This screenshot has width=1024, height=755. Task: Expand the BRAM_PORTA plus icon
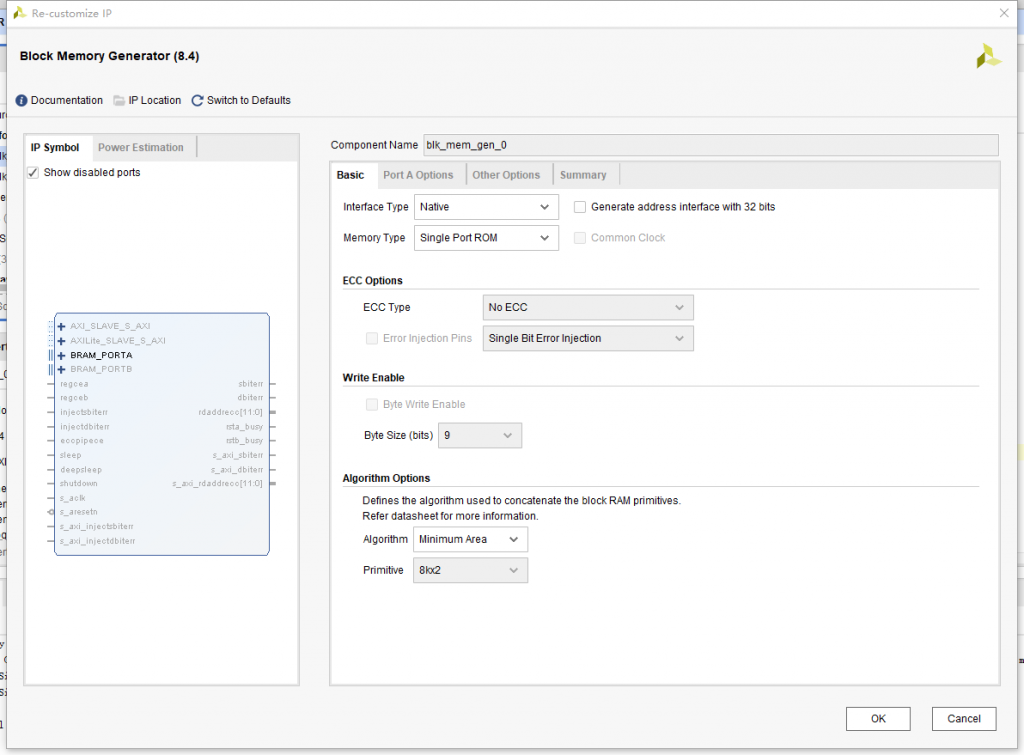coord(62,355)
